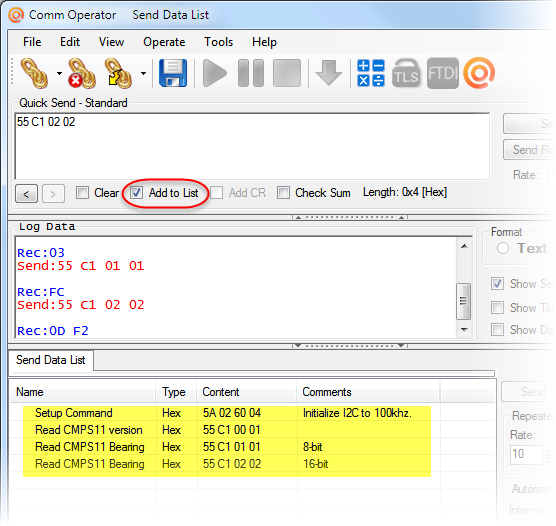Click the Type column header
The image size is (556, 526).
tap(176, 392)
